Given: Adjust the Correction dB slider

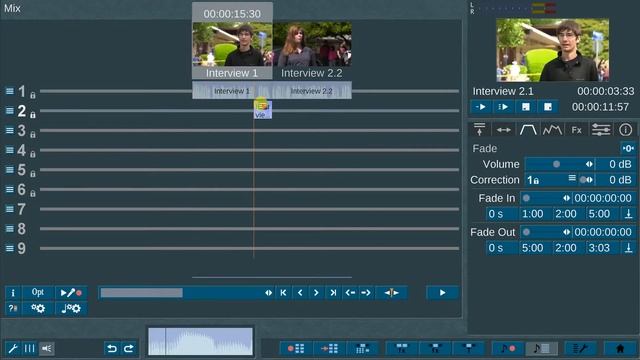Looking at the screenshot, I should (x=587, y=180).
